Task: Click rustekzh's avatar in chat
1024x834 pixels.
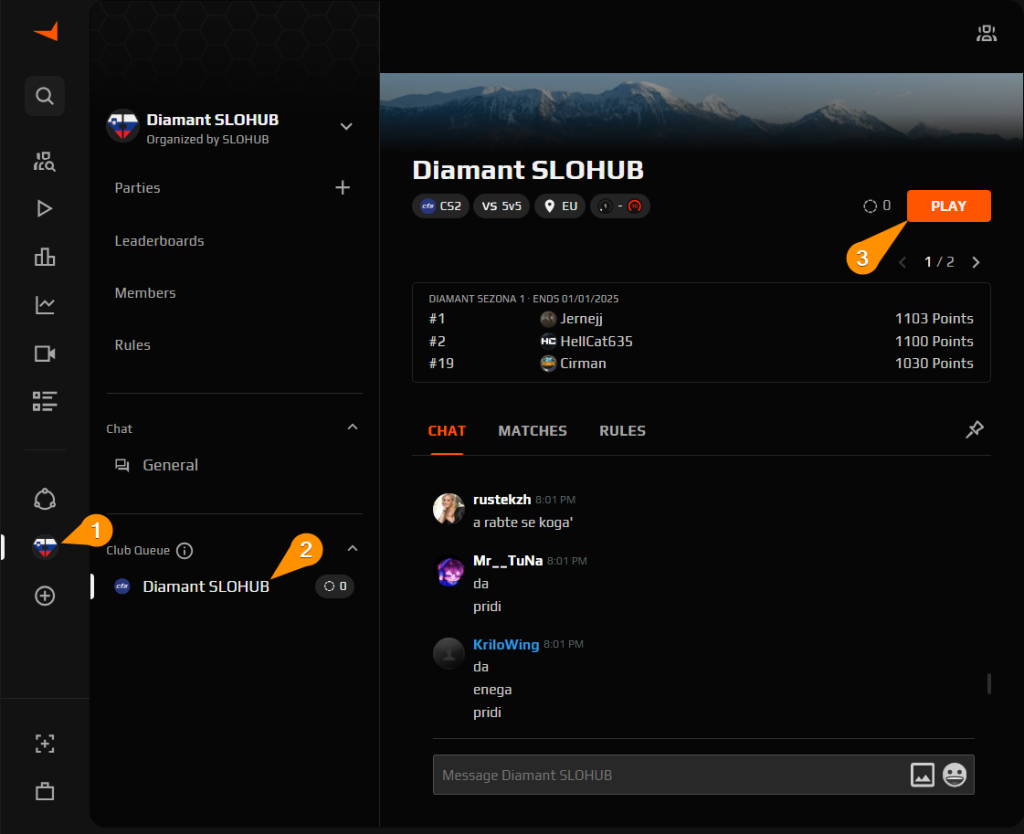Action: [x=449, y=509]
